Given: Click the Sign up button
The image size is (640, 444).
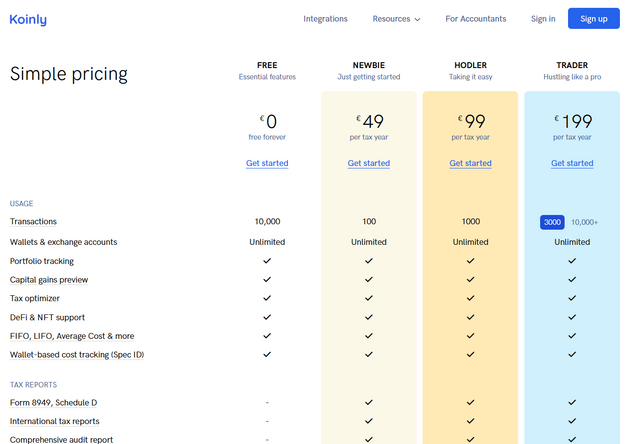Looking at the screenshot, I should click(x=593, y=18).
